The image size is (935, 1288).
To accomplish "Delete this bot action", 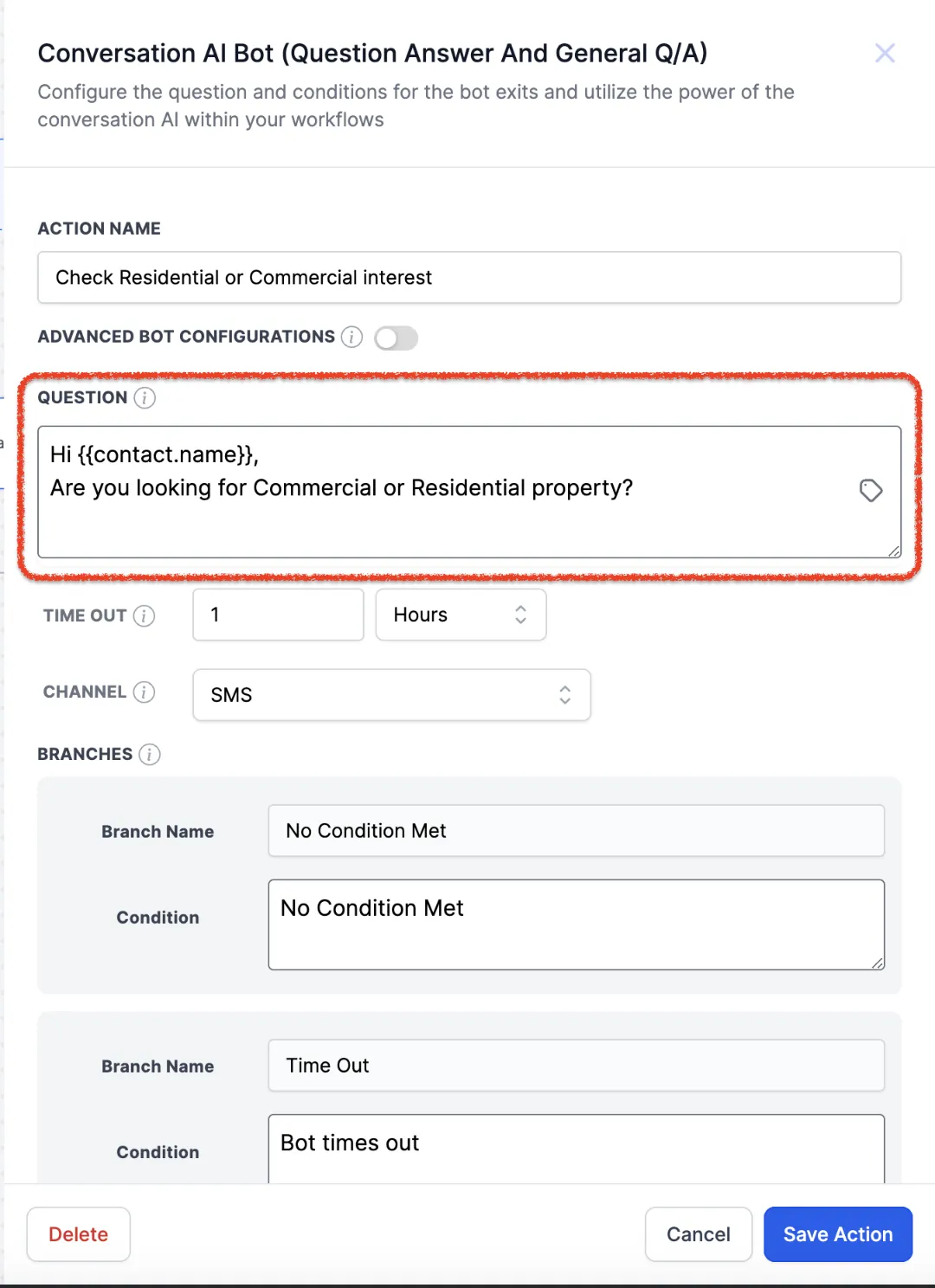I will (x=78, y=1234).
